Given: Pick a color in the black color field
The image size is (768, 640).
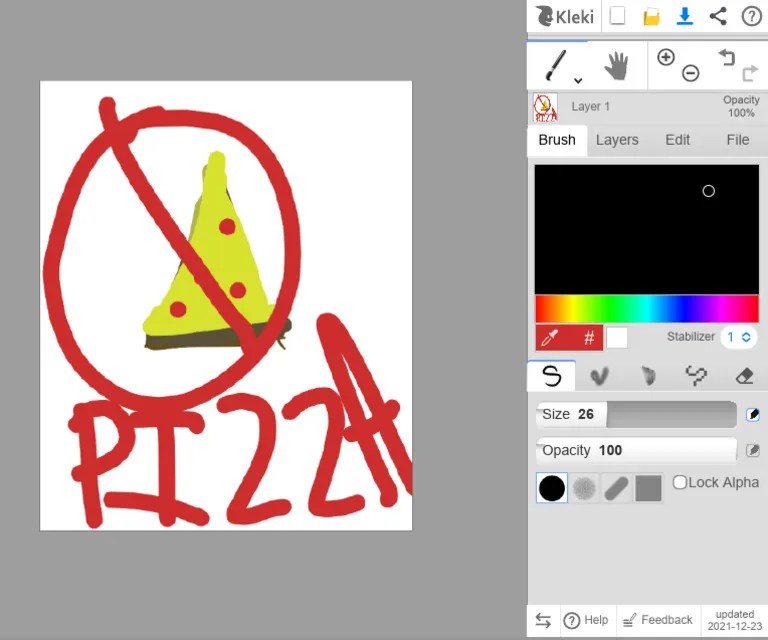Looking at the screenshot, I should click(x=647, y=229).
